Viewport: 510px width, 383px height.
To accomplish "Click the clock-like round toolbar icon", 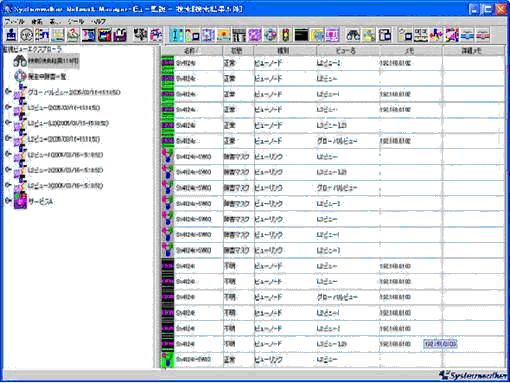I will pos(27,35).
